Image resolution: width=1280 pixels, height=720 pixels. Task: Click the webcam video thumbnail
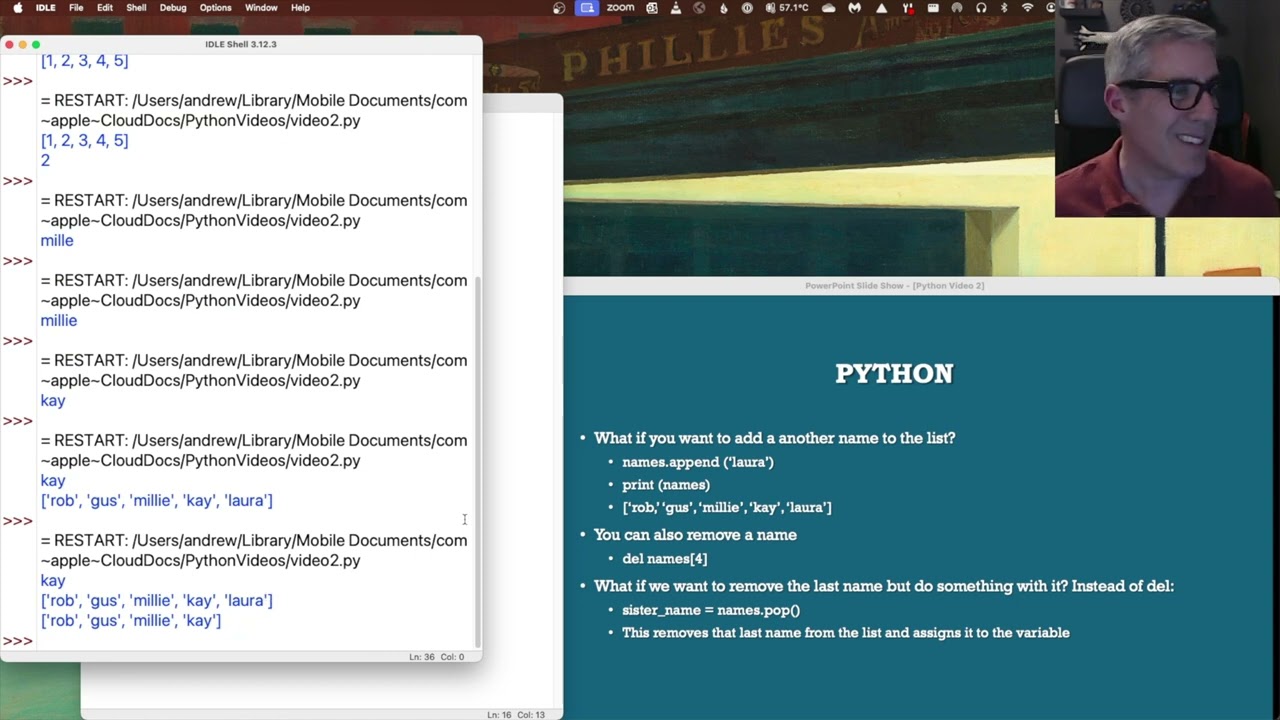pyautogui.click(x=1167, y=108)
